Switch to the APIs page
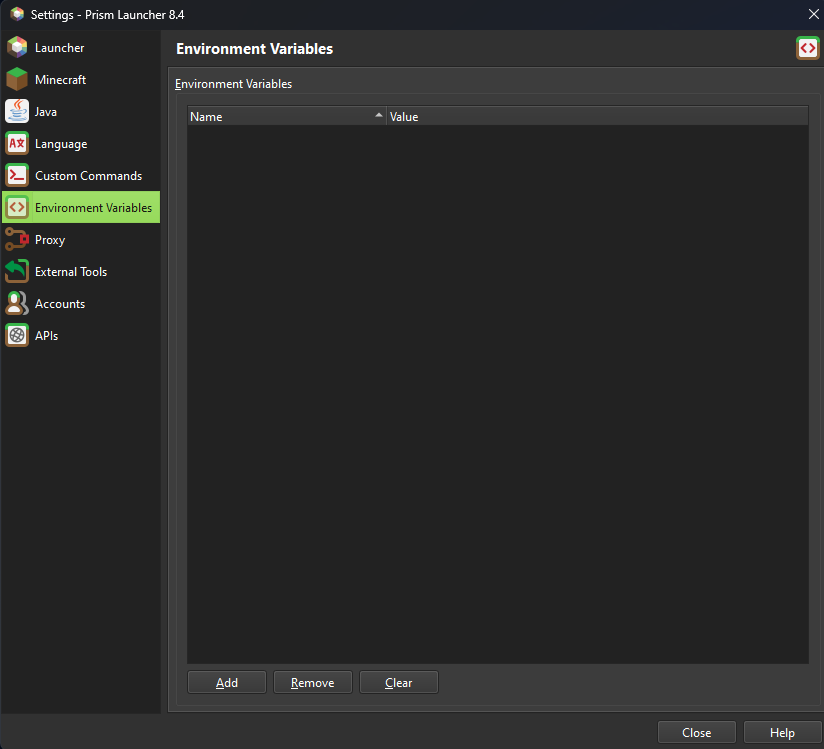The width and height of the screenshot is (824, 749). 81,335
